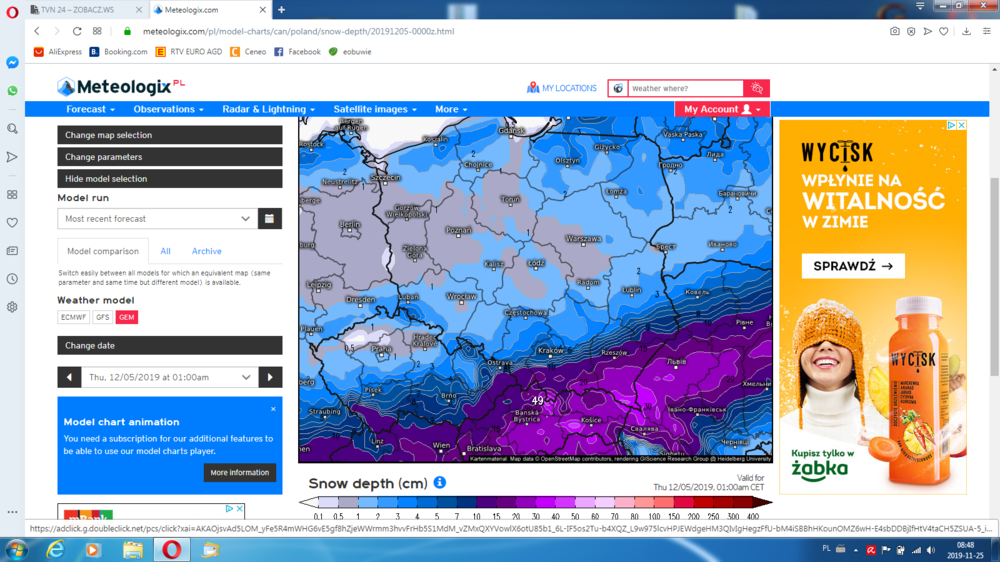The width and height of the screenshot is (1000, 562).
Task: Open bookmarks heart in sidebar
Action: click(12, 223)
